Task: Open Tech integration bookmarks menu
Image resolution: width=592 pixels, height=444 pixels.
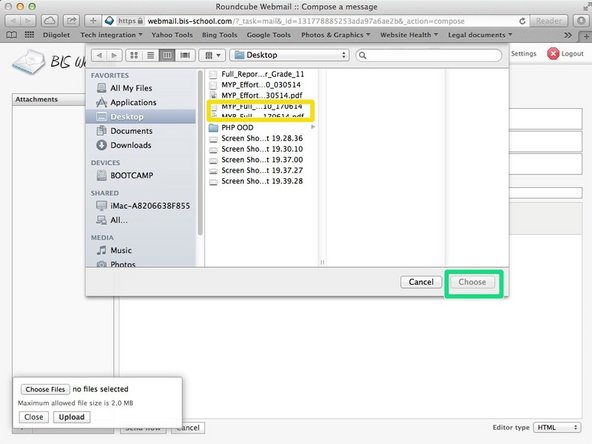Action: [x=111, y=35]
